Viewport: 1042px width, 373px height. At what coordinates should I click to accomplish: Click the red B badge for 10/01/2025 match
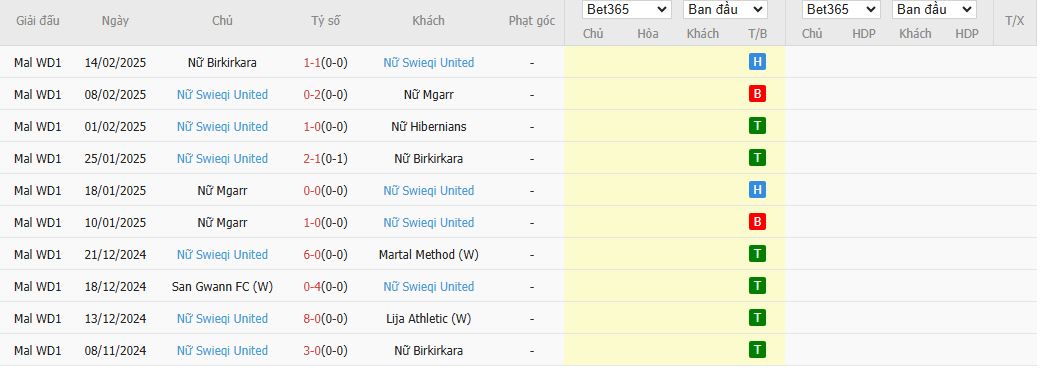point(757,222)
